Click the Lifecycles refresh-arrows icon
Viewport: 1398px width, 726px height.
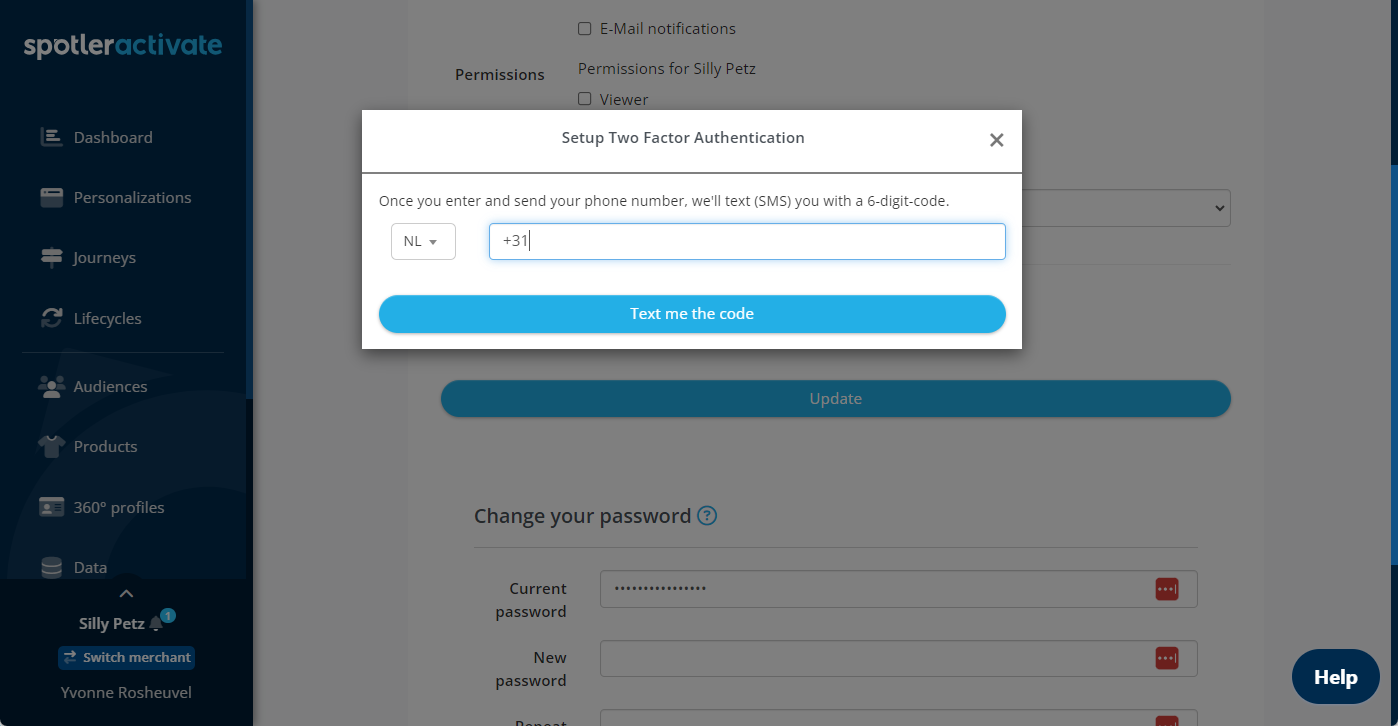click(x=51, y=318)
